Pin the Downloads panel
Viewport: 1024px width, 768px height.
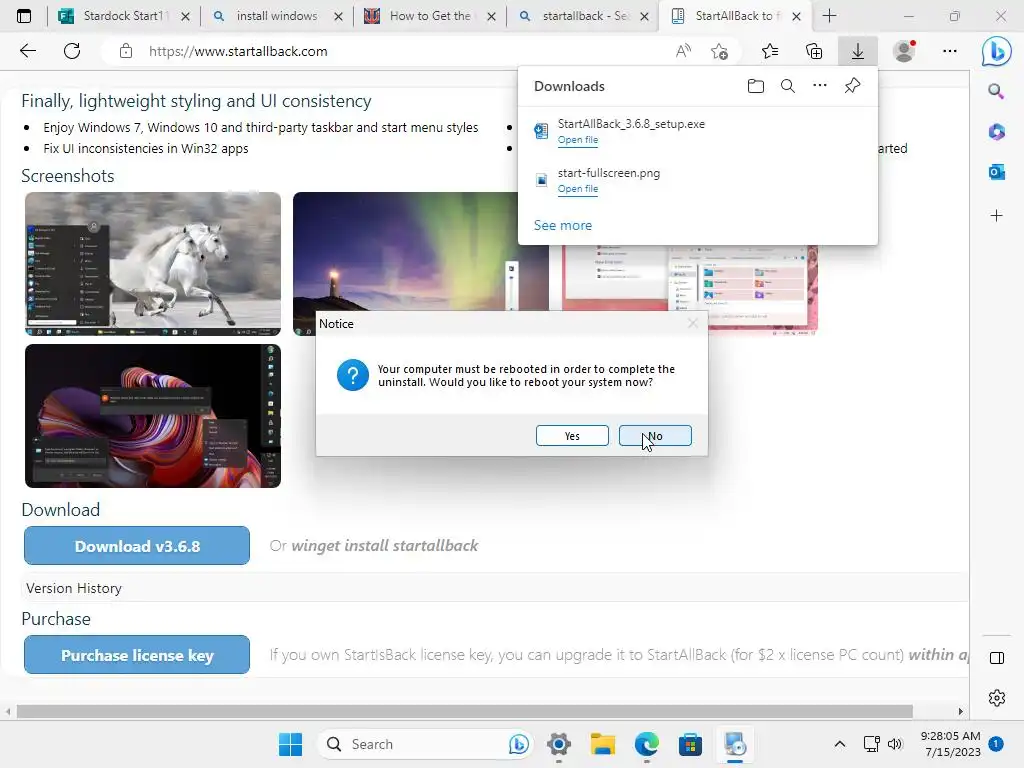pyautogui.click(x=852, y=86)
